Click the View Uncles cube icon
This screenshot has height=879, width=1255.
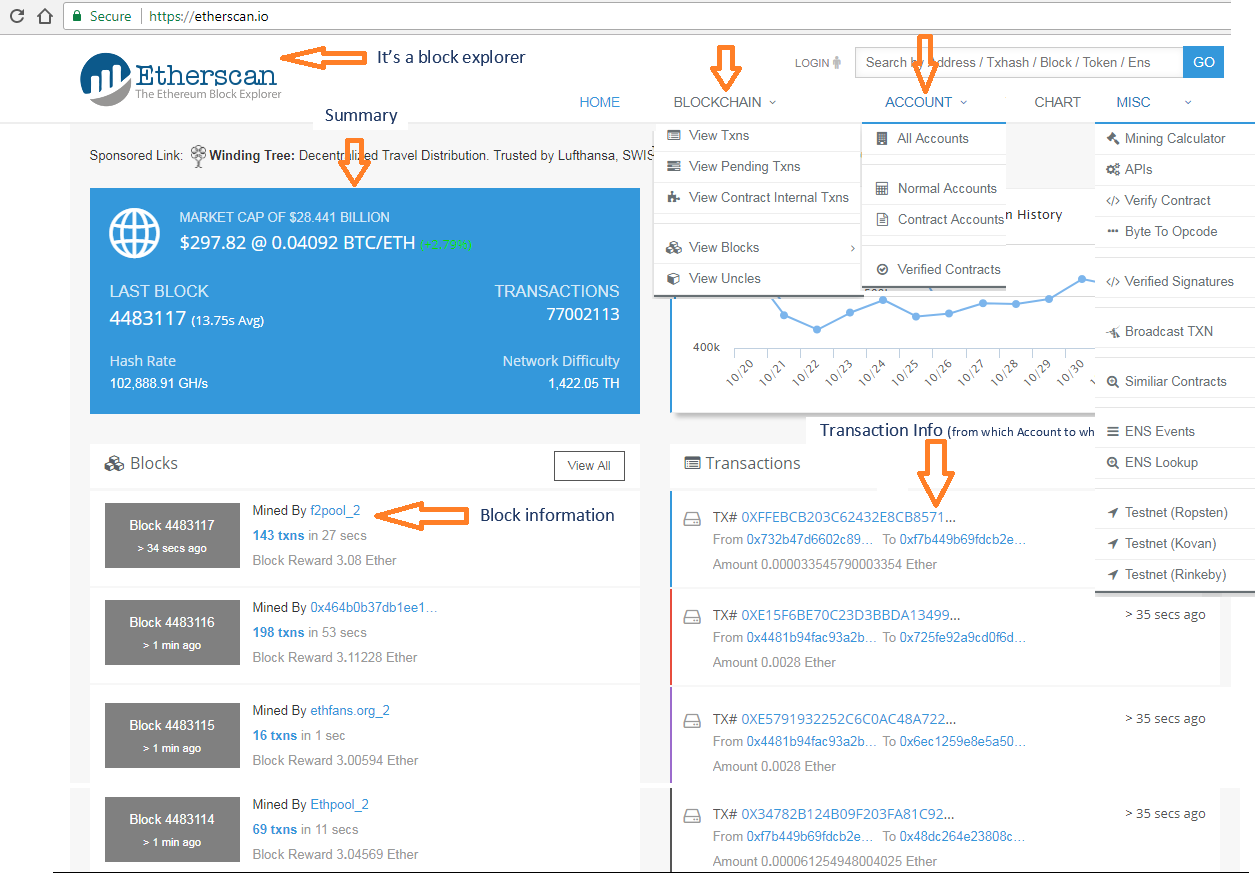click(673, 279)
